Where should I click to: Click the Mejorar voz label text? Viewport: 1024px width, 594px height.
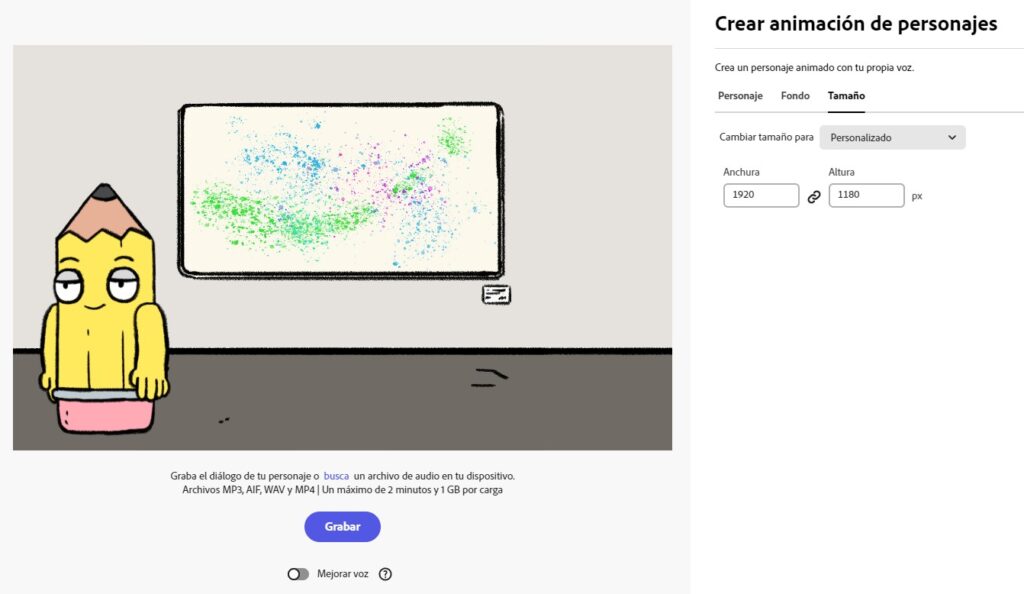343,574
